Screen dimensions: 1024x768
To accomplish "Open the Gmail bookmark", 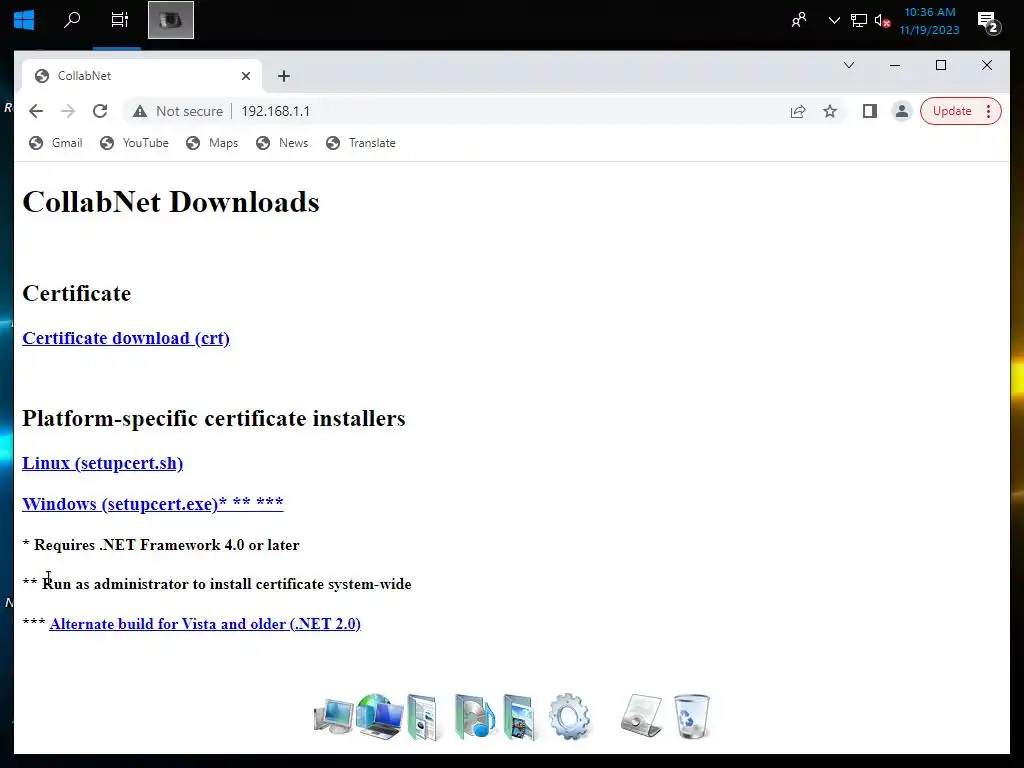I will point(56,143).
